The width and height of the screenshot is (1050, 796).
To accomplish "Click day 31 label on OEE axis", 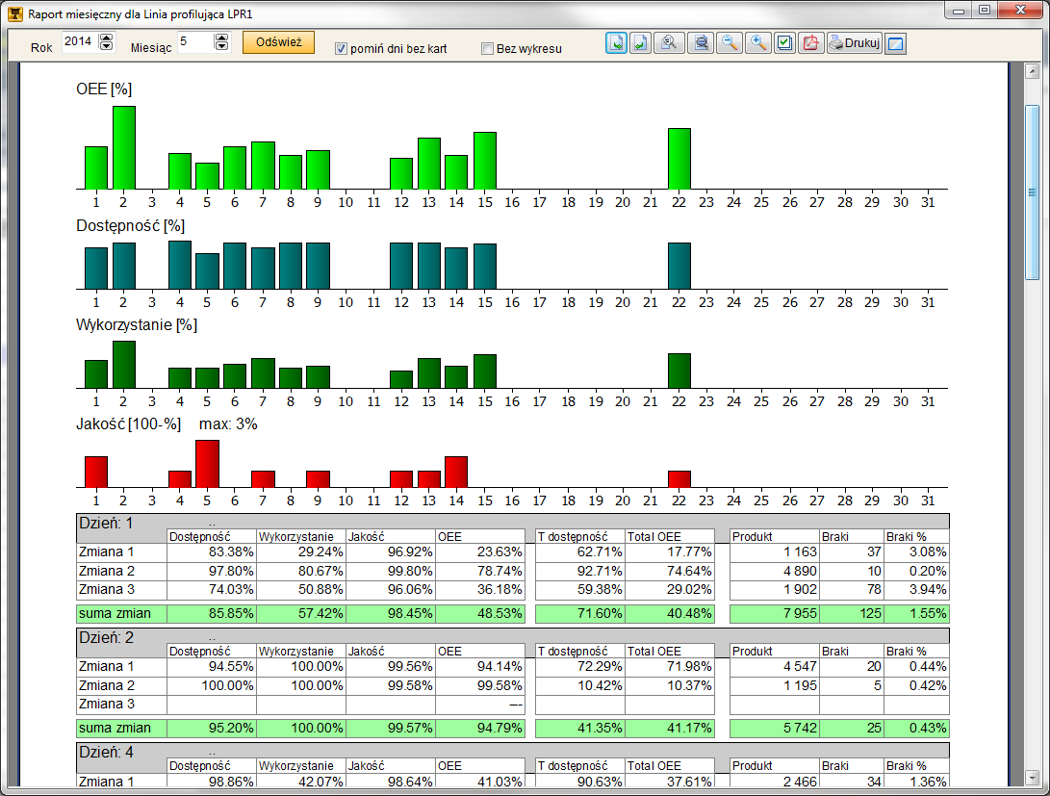I will (927, 202).
